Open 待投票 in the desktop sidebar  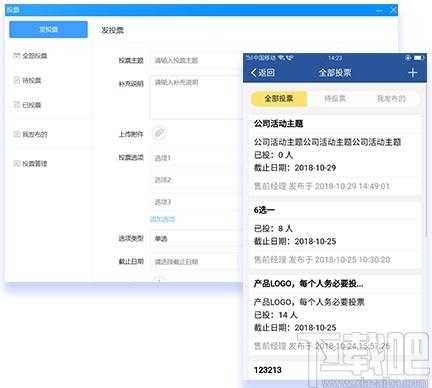tap(31, 80)
